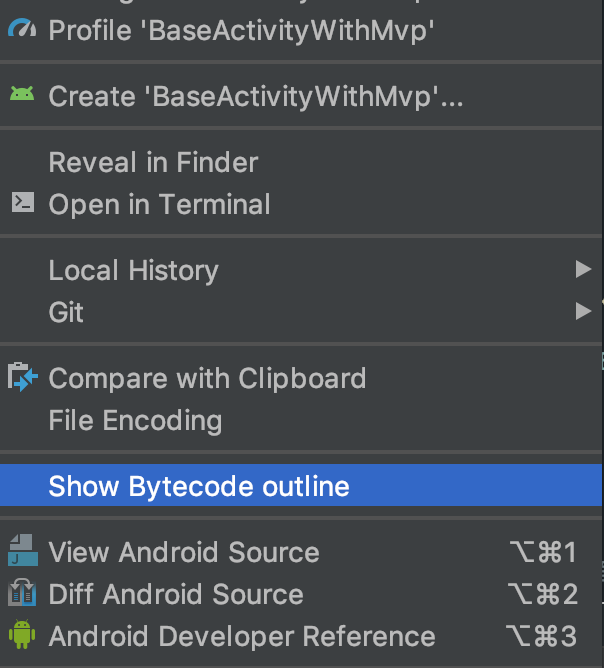
Task: Select Profile 'BaseActivityWithMvp' menu entry
Action: click(241, 30)
